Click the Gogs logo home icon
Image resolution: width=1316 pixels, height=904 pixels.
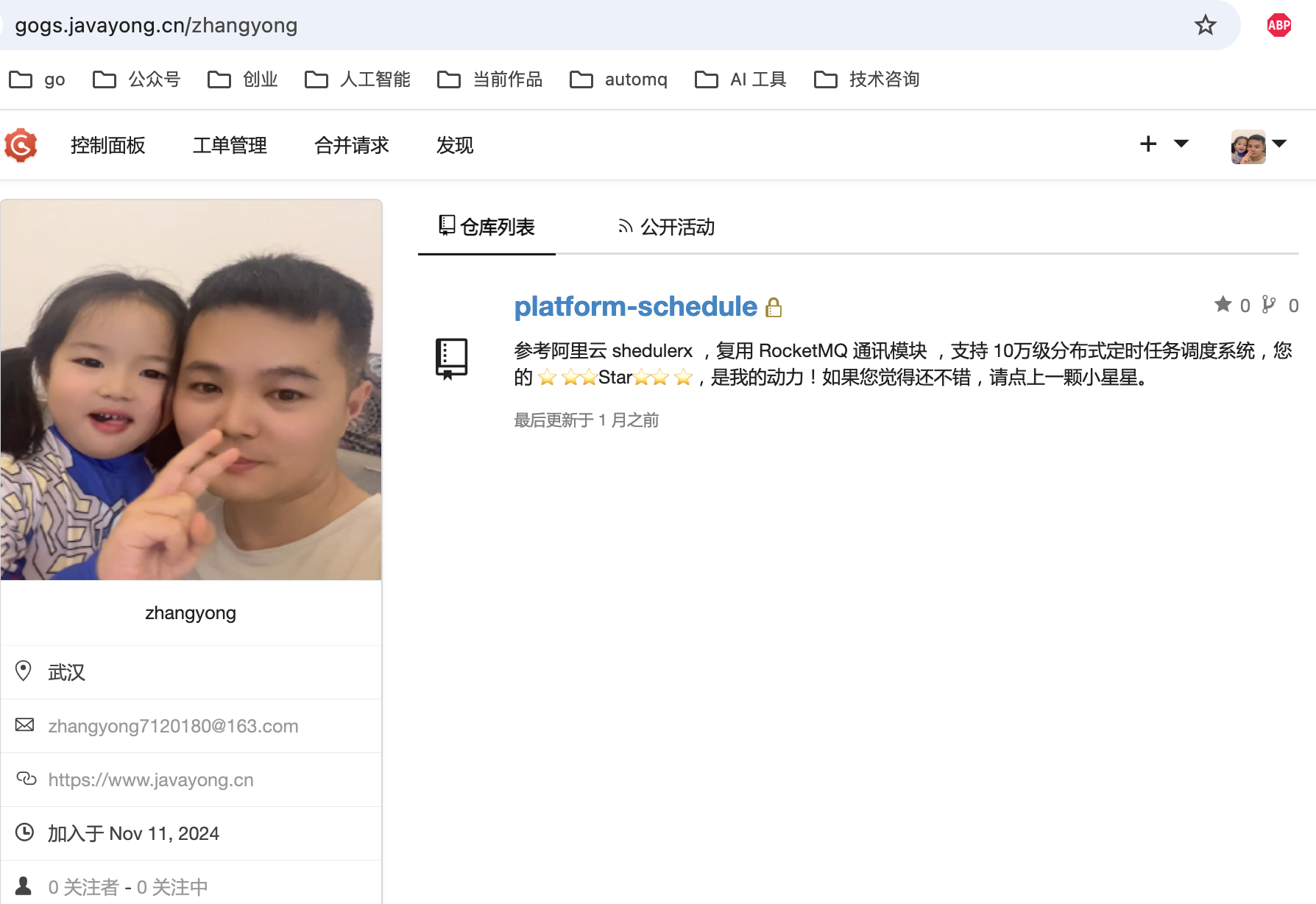point(21,145)
